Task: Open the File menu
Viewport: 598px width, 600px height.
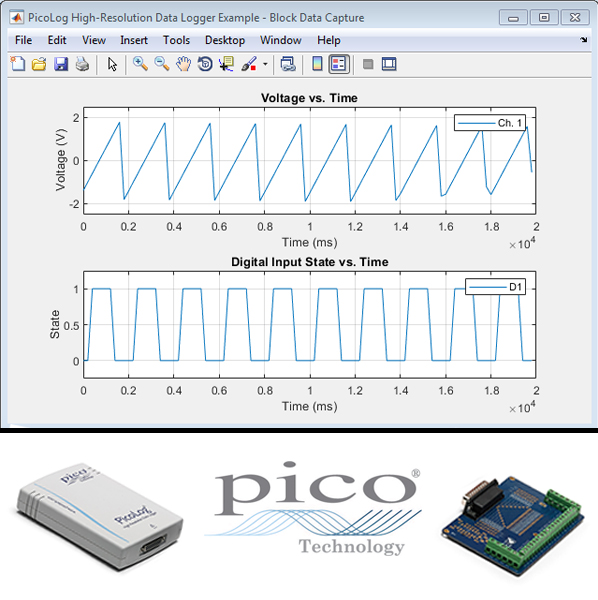Action: 23,40
